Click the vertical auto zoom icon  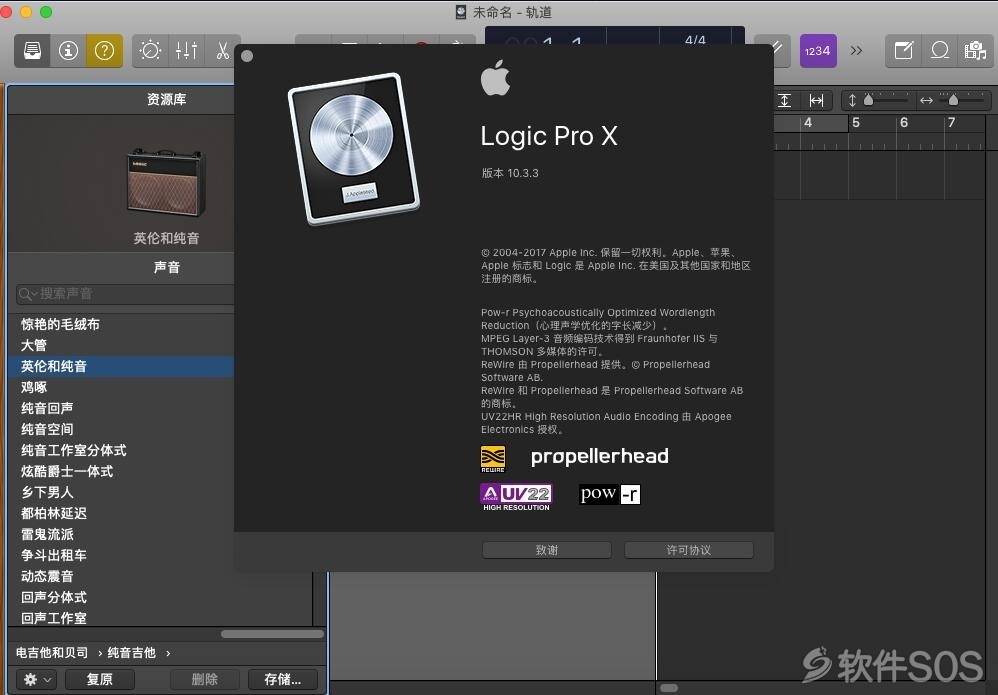pos(785,101)
